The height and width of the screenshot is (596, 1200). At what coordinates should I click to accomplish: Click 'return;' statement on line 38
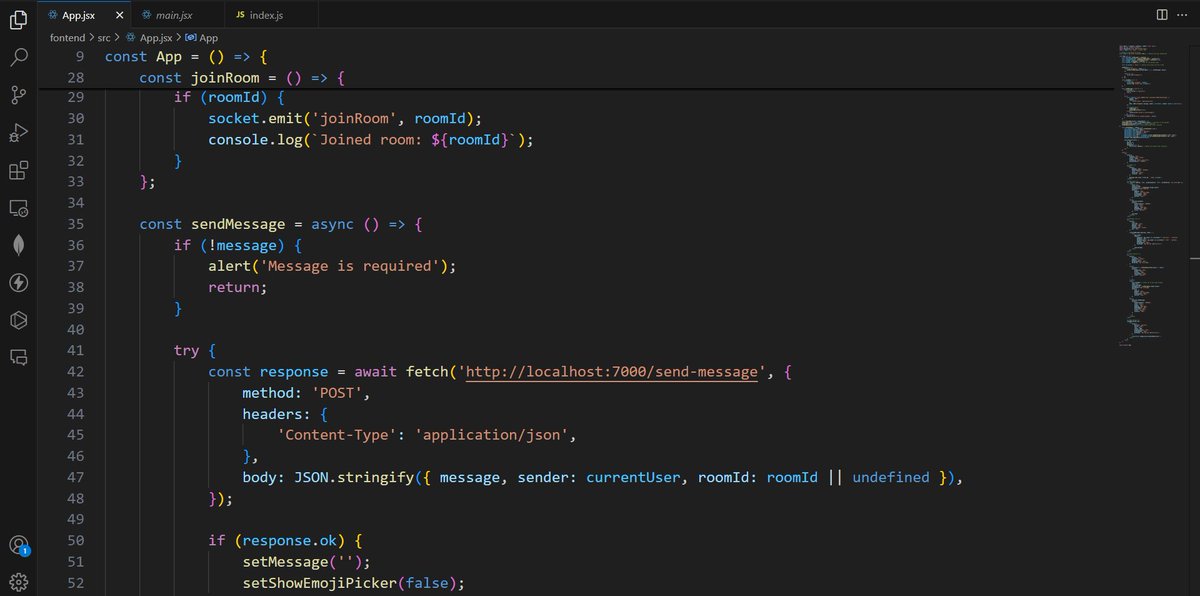(238, 287)
